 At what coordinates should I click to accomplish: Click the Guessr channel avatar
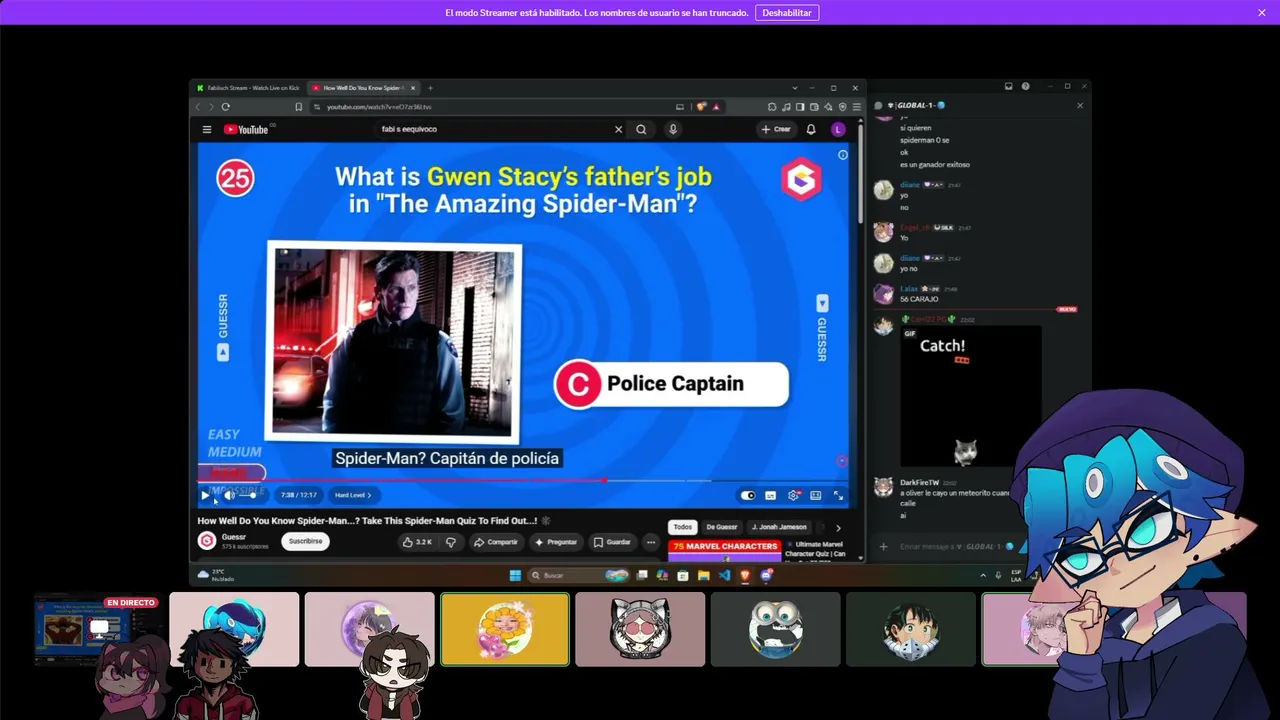coord(207,541)
